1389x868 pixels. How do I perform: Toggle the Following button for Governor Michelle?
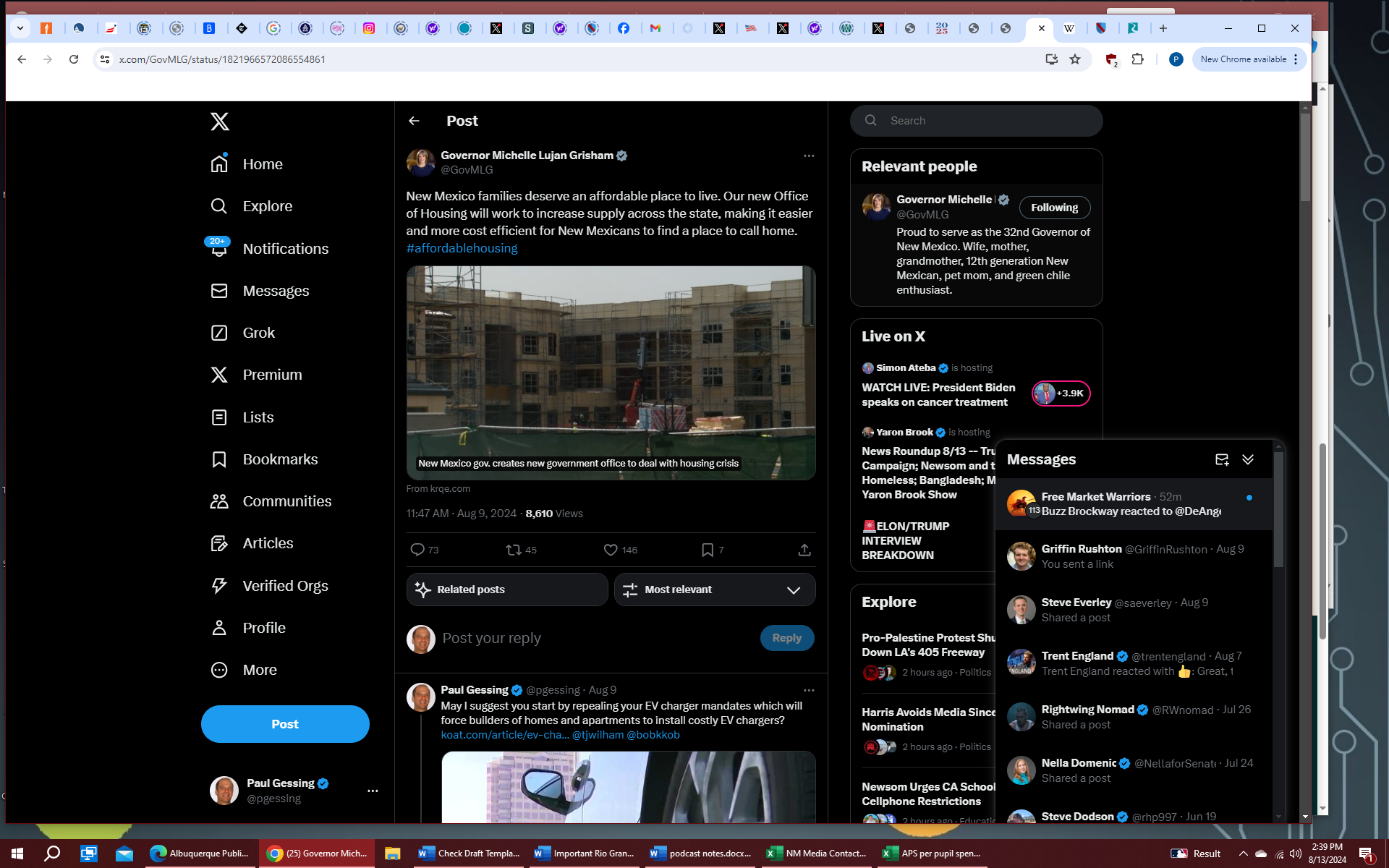(x=1054, y=208)
